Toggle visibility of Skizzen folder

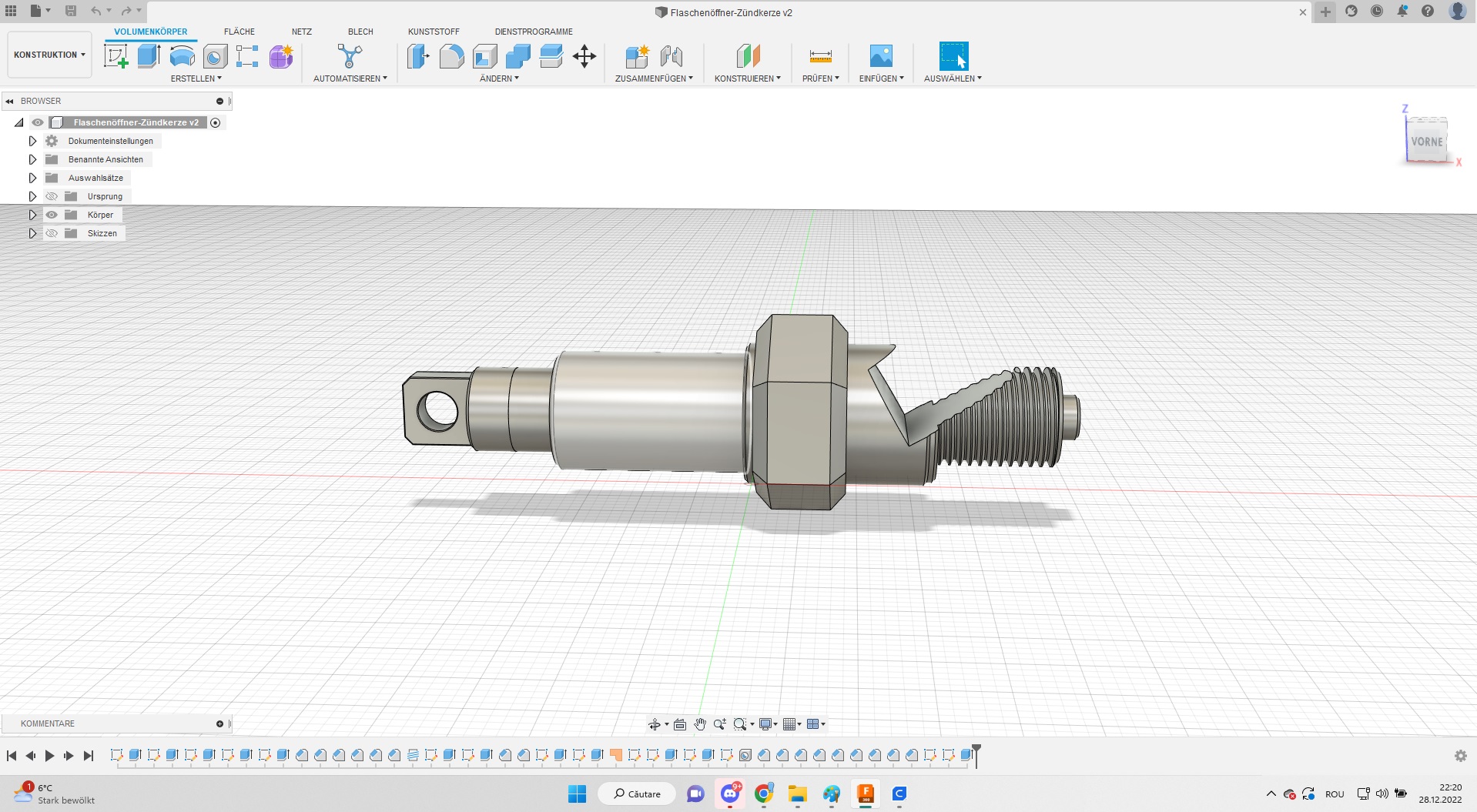(52, 233)
